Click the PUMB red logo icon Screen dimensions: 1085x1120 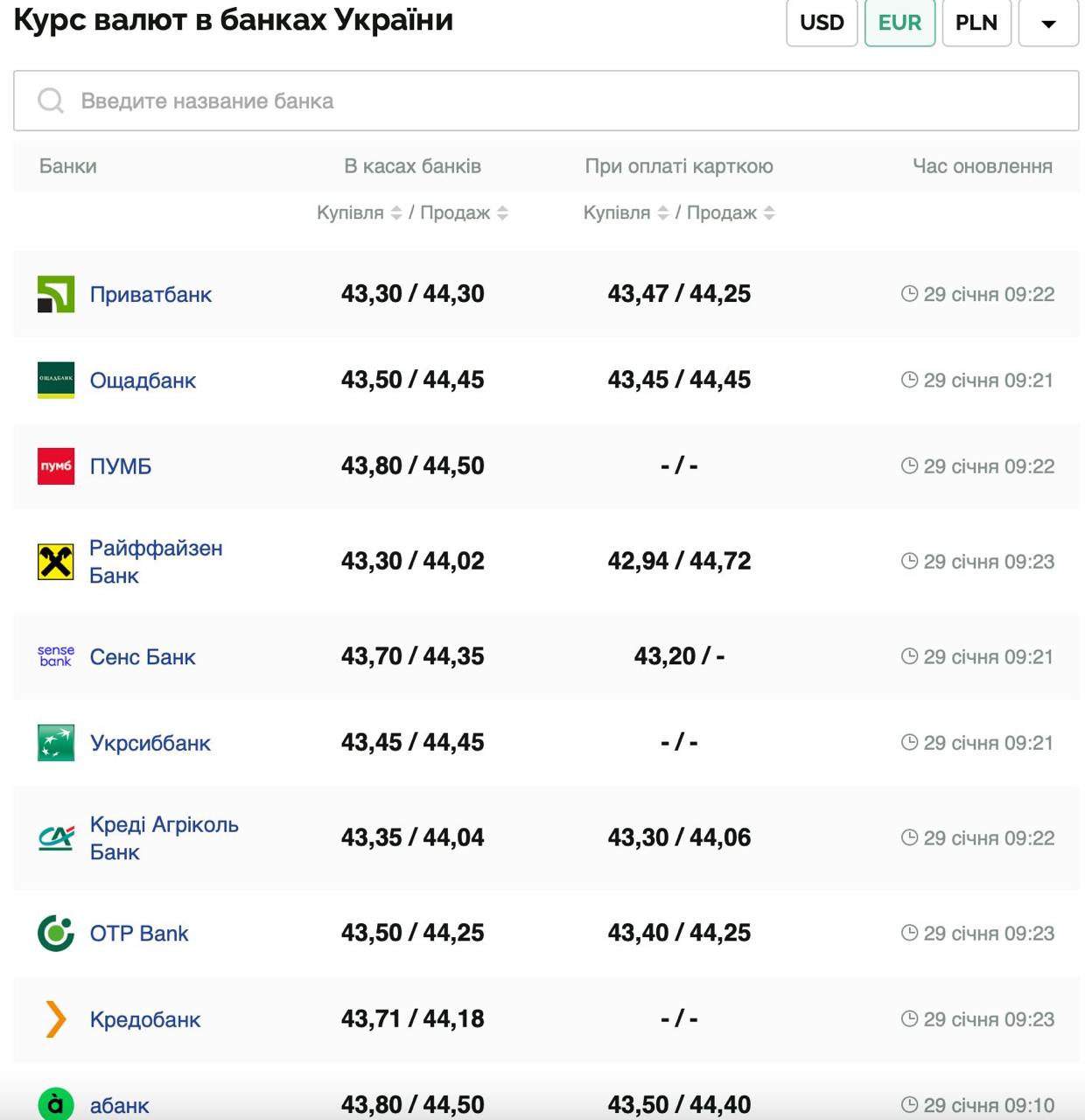55,466
